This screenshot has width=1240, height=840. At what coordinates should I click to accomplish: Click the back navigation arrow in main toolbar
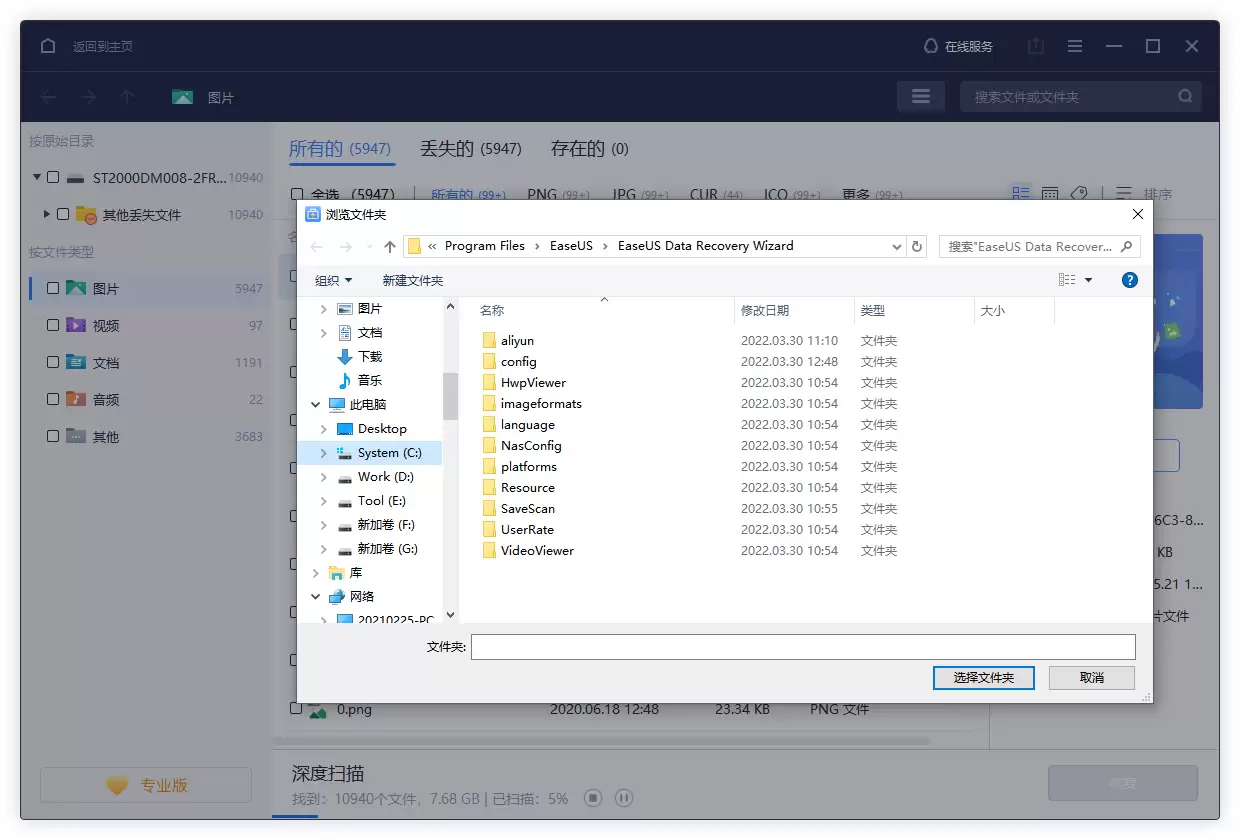(x=49, y=96)
